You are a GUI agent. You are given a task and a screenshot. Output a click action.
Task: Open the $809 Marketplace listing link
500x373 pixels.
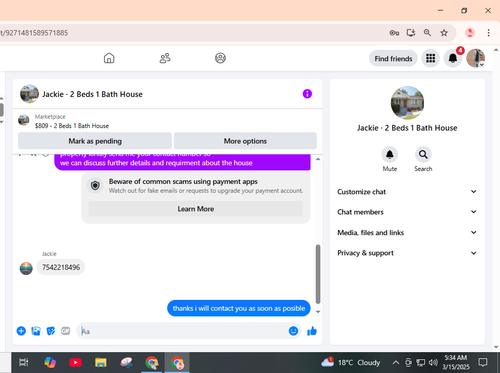(x=72, y=126)
